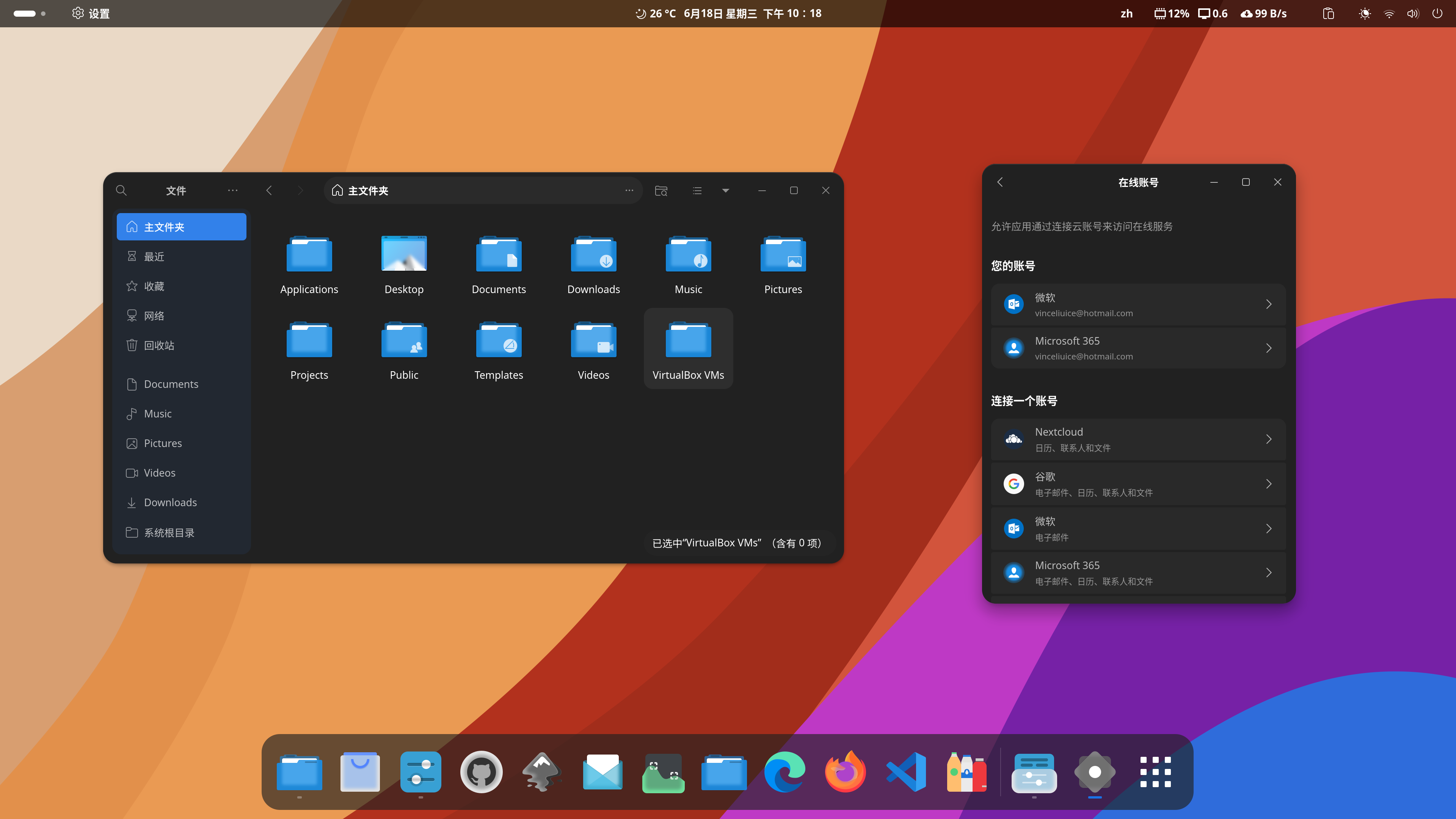1456x819 pixels.
Task: Open 回收站 in Files sidebar
Action: point(182,345)
